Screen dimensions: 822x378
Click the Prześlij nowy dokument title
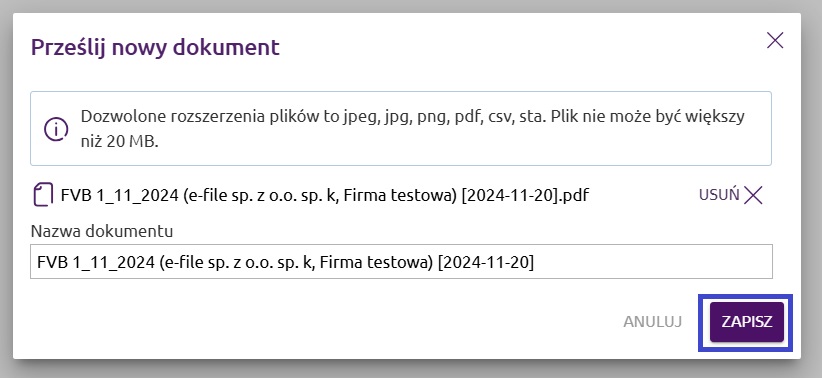coord(155,47)
